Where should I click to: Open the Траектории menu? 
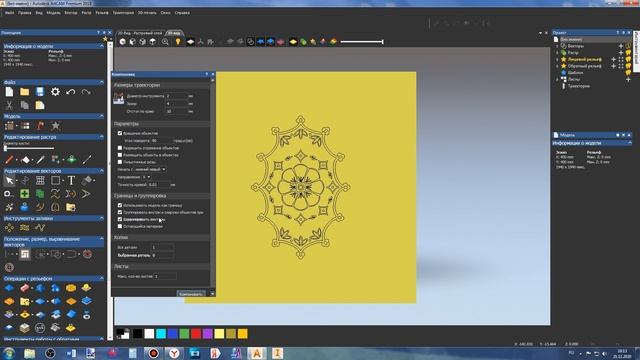[x=123, y=13]
